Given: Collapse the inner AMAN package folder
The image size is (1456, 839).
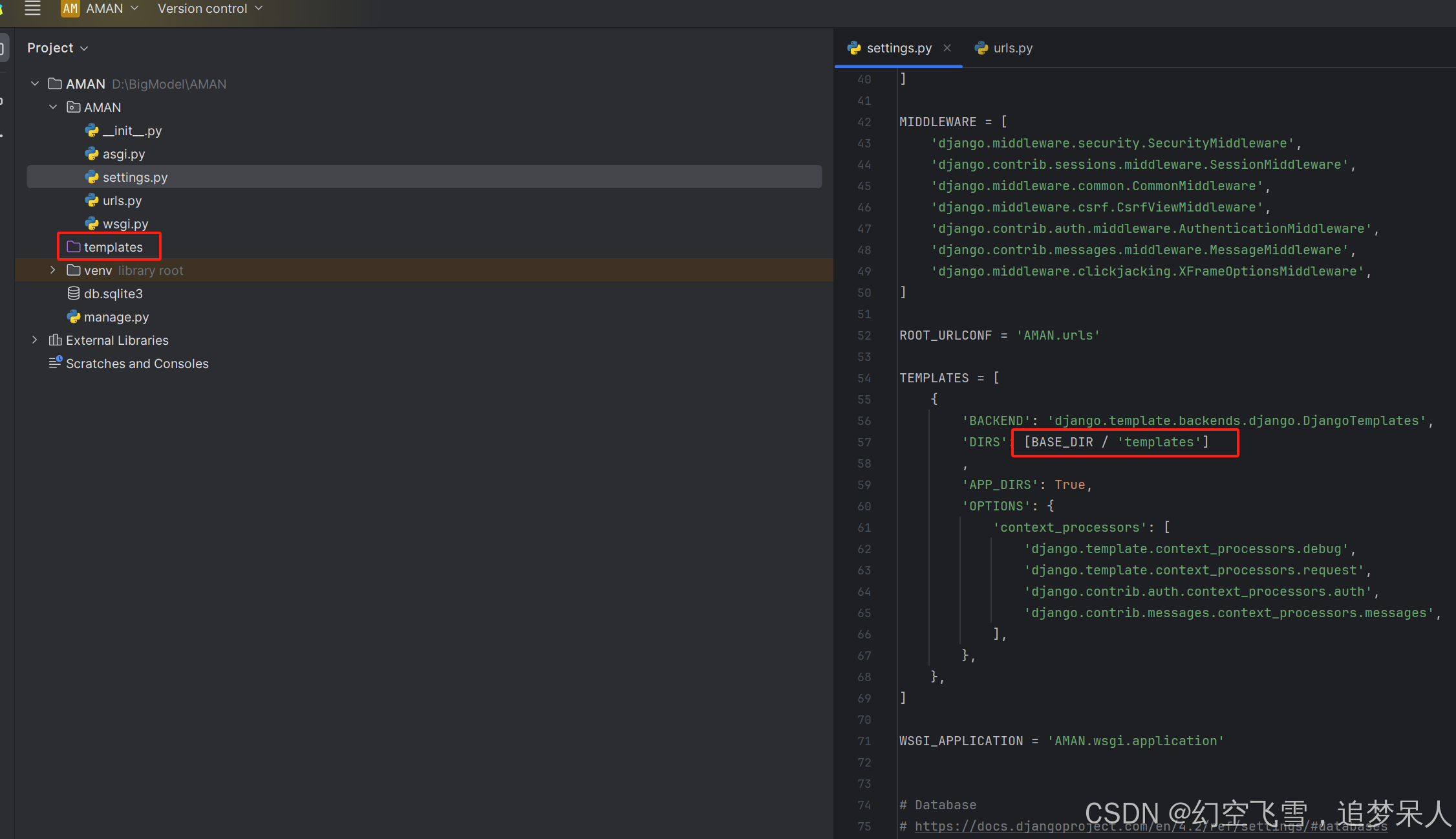Looking at the screenshot, I should coord(52,107).
